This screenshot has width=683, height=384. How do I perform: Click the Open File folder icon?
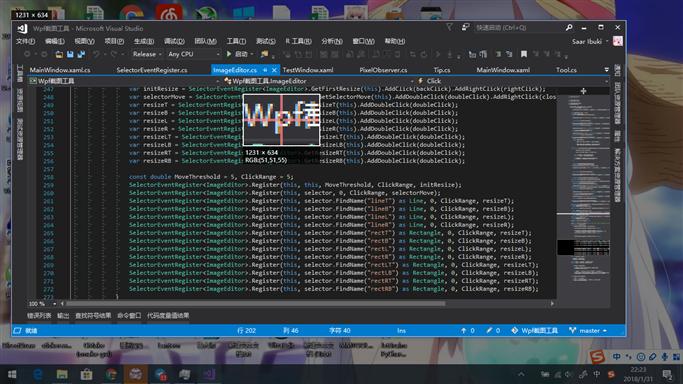pyautogui.click(x=59, y=54)
